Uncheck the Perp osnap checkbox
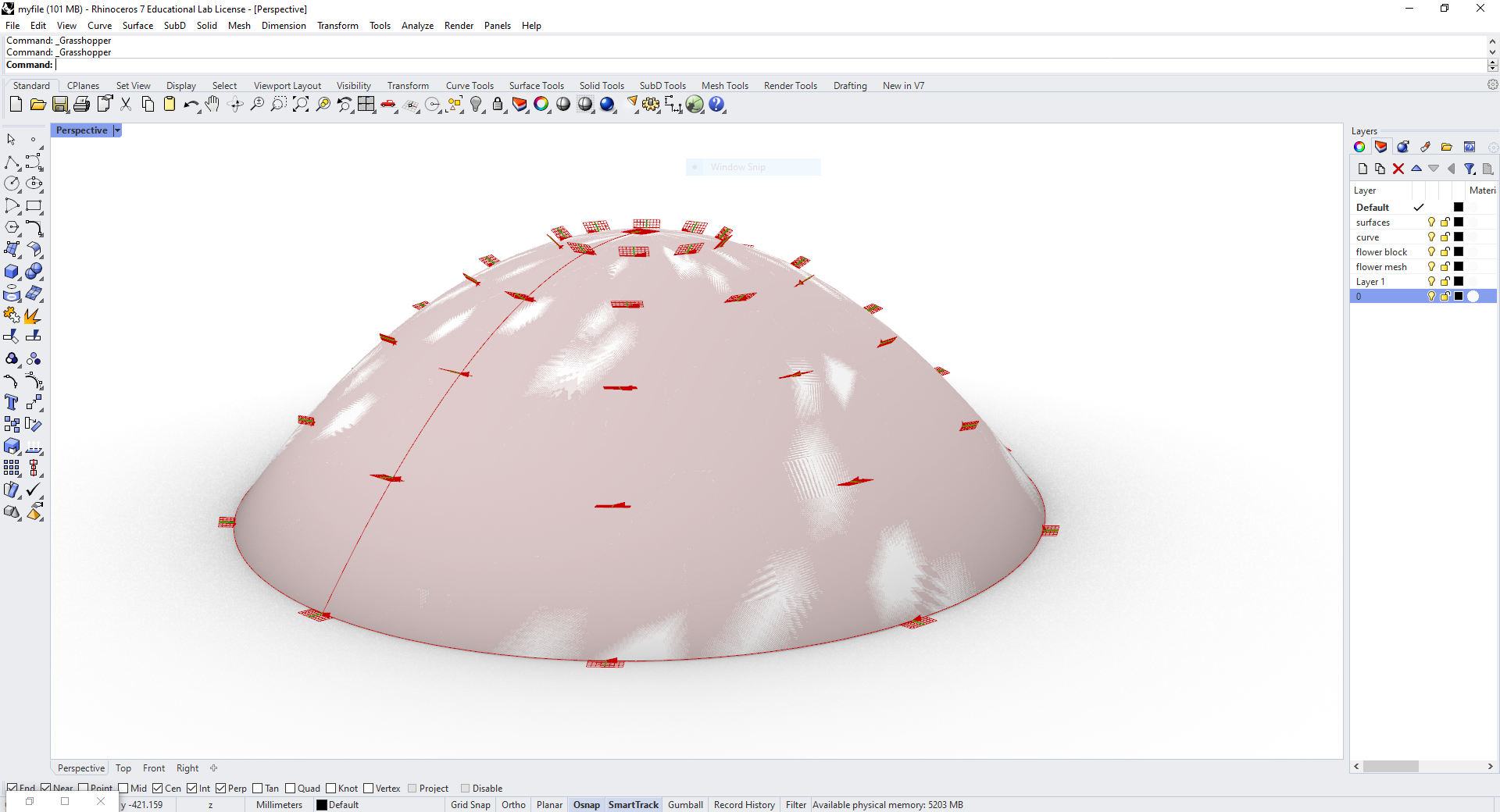 (221, 789)
